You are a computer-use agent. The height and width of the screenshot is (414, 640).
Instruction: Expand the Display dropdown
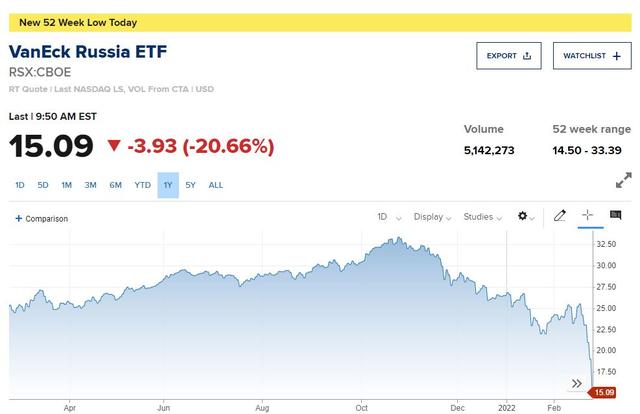(432, 217)
